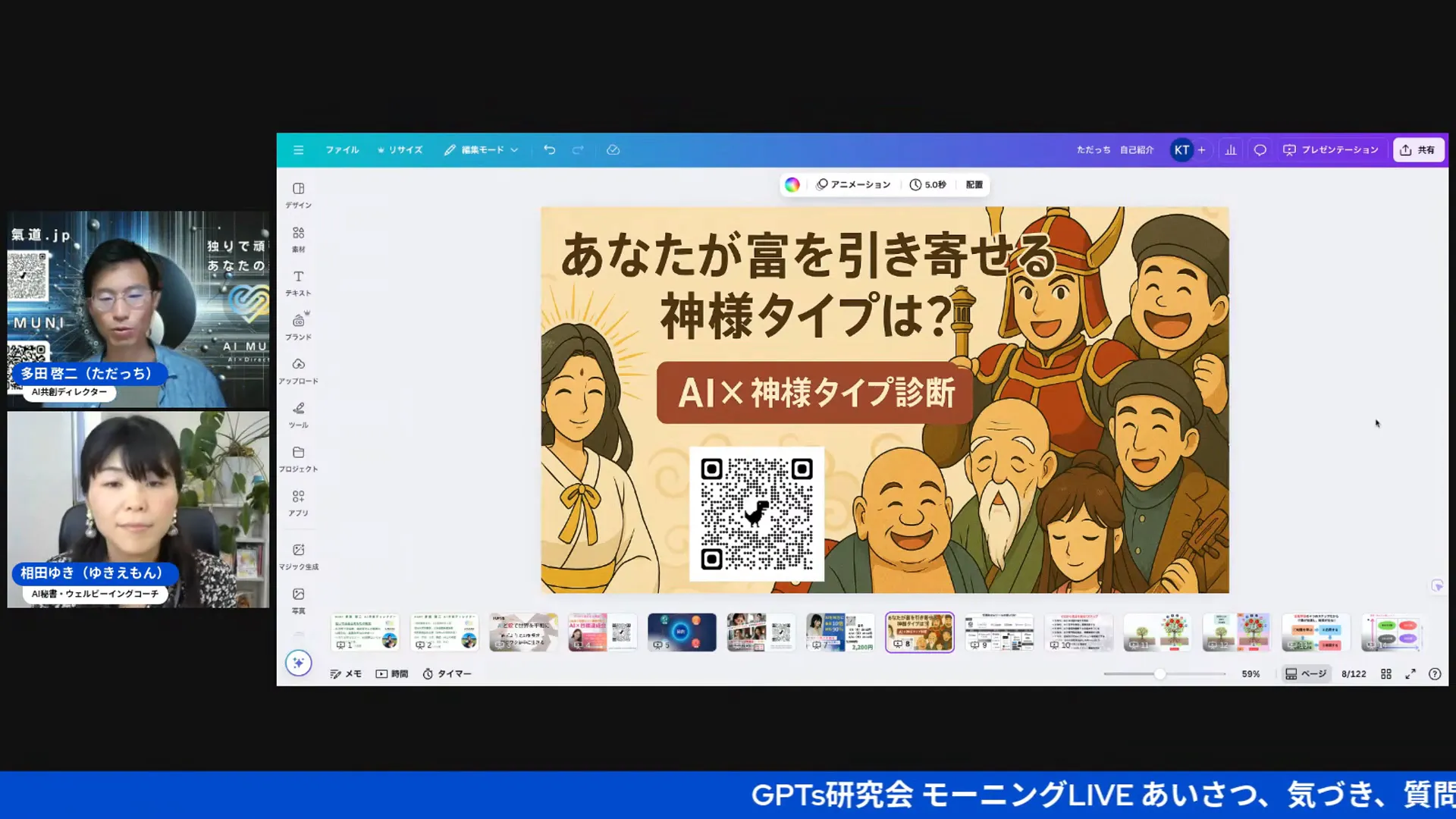Select page 5 dark blue thumbnail
The image size is (1456, 819).
click(682, 632)
